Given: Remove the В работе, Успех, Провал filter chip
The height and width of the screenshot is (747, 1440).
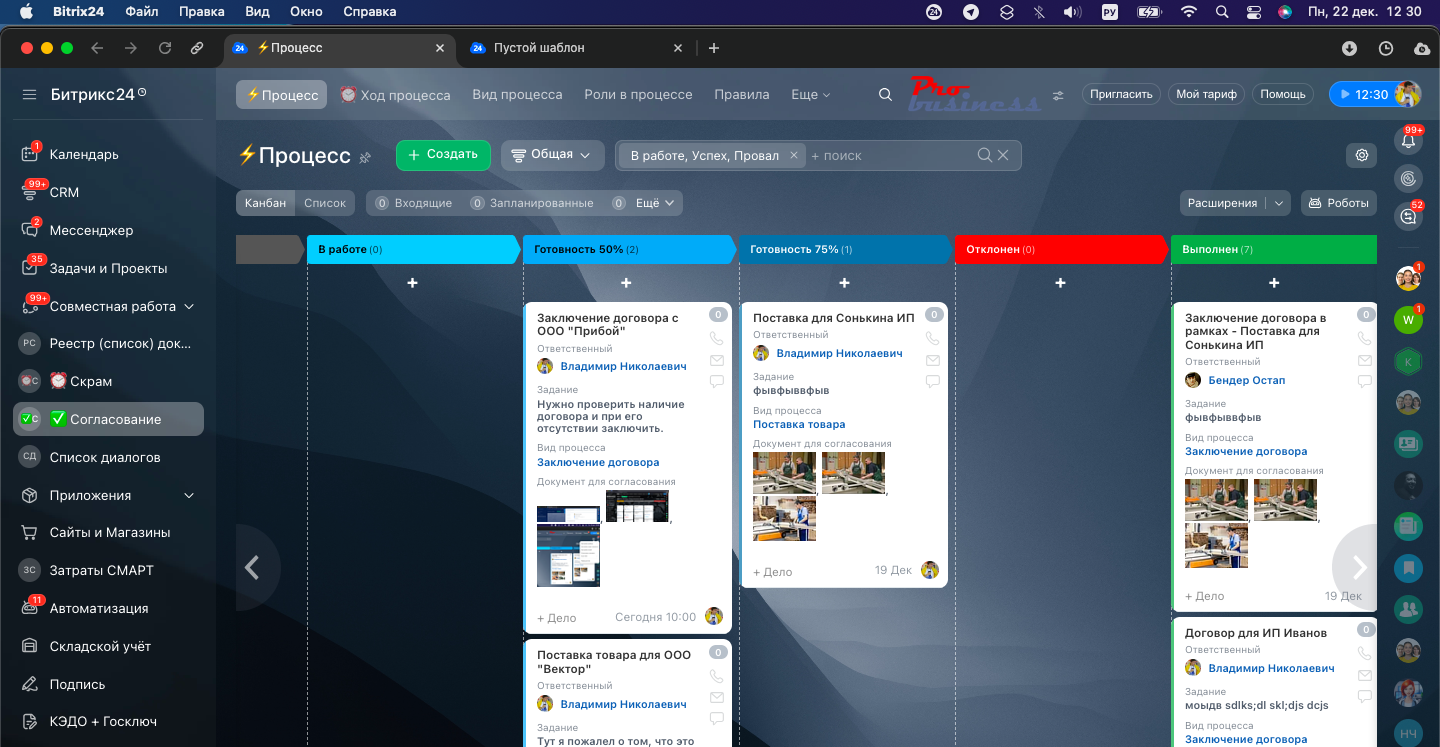Looking at the screenshot, I should point(793,155).
